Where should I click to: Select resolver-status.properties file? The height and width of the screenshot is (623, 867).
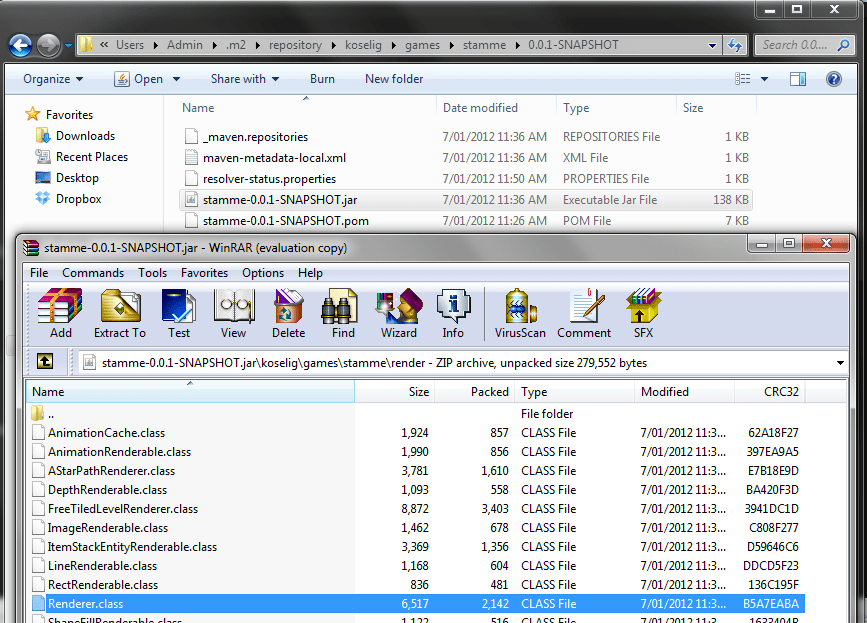(x=466, y=179)
